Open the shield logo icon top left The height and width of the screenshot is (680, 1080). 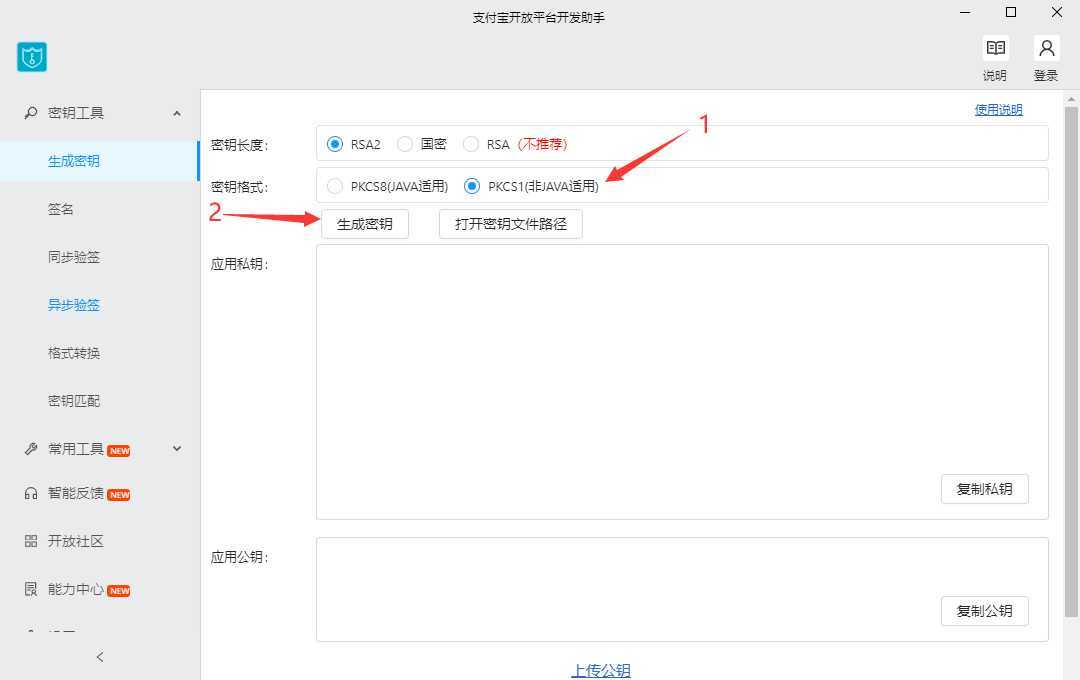(31, 57)
